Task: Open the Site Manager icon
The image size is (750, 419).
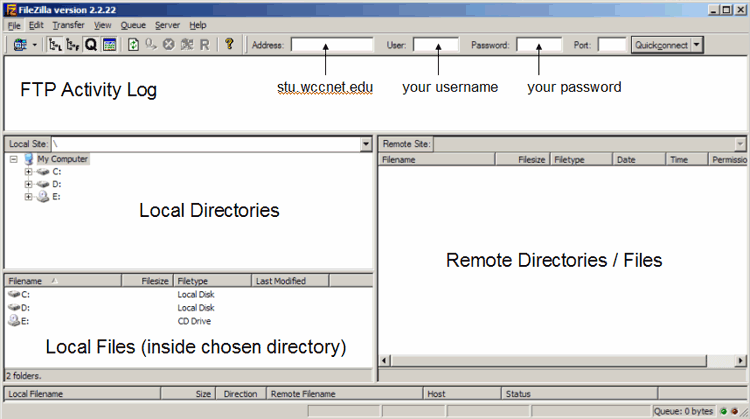Action: [20, 45]
